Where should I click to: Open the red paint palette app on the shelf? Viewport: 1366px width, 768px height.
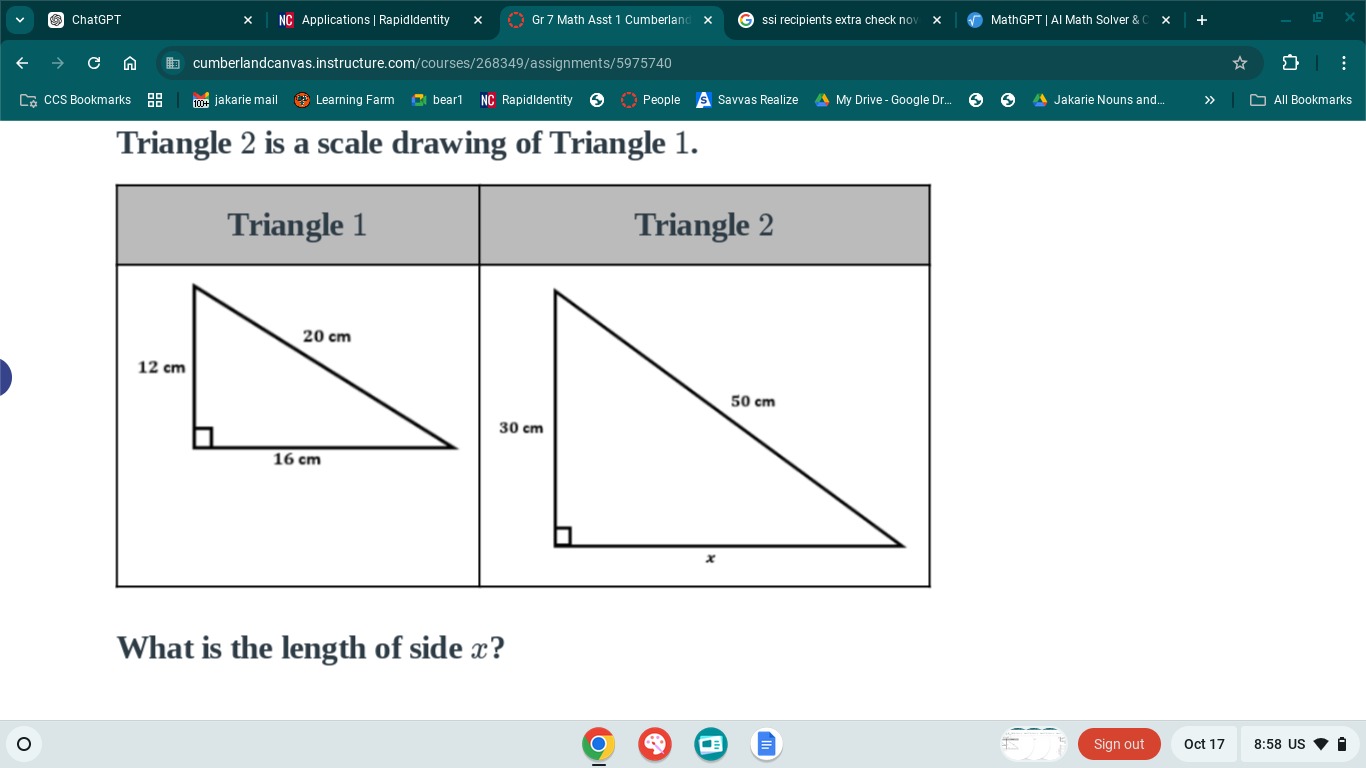(x=655, y=744)
